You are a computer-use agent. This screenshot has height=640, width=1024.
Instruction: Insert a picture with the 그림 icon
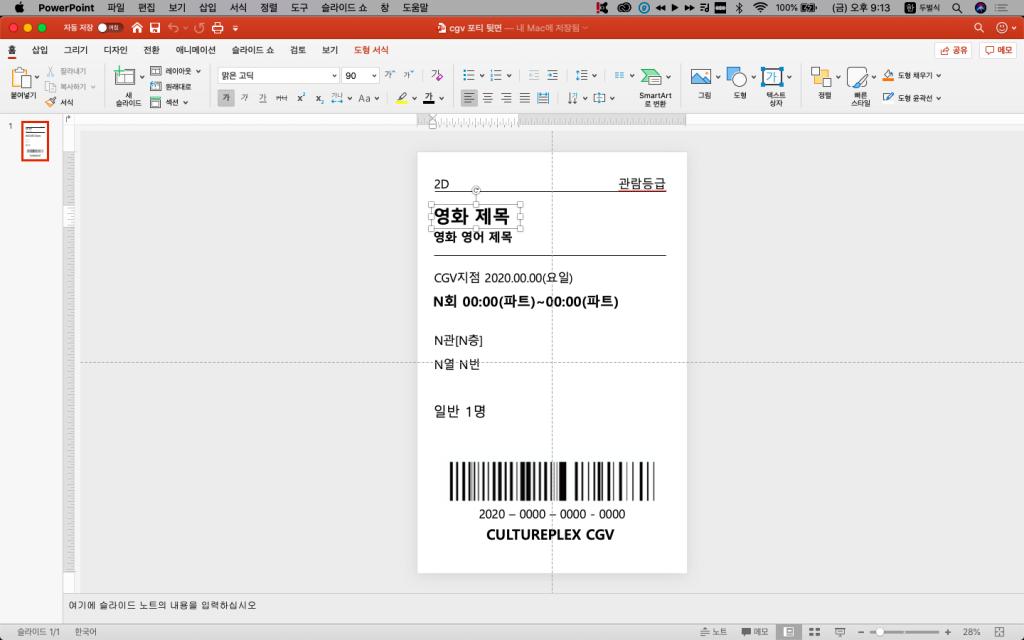click(x=701, y=76)
